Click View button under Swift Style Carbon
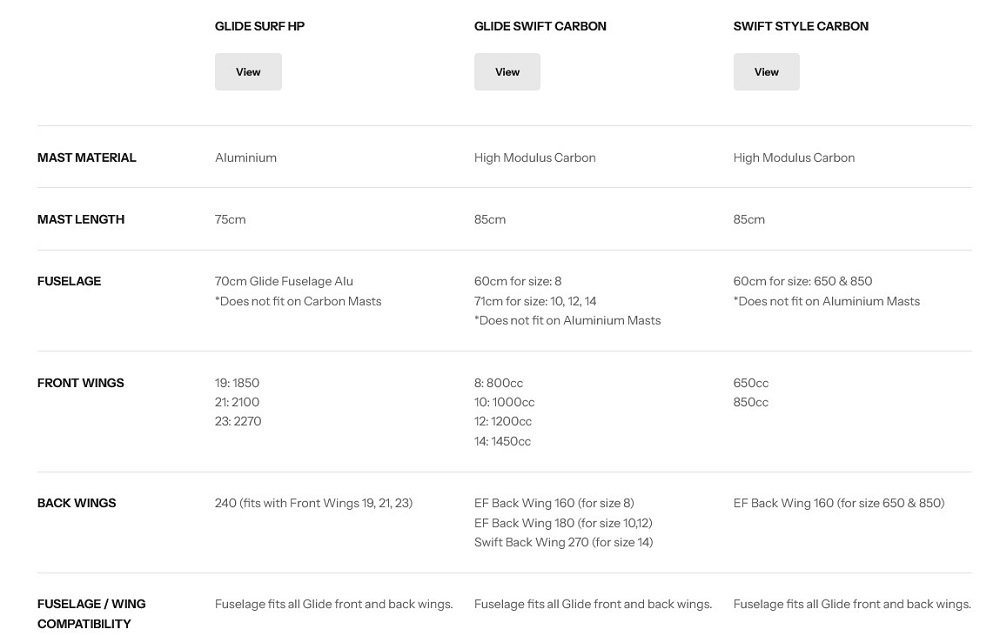Image resolution: width=1000 pixels, height=636 pixels. click(x=766, y=71)
